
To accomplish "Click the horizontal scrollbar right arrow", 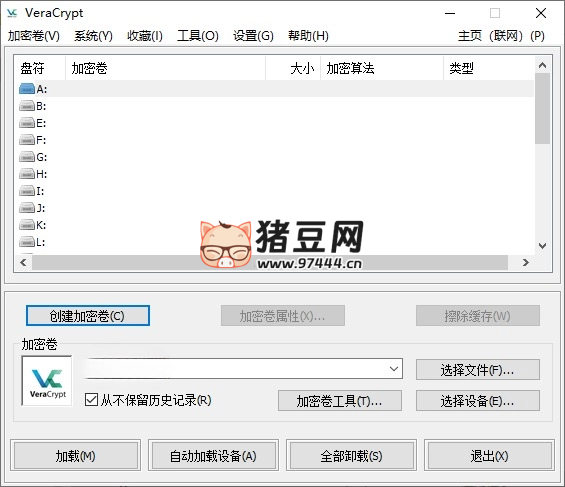I will [x=525, y=263].
